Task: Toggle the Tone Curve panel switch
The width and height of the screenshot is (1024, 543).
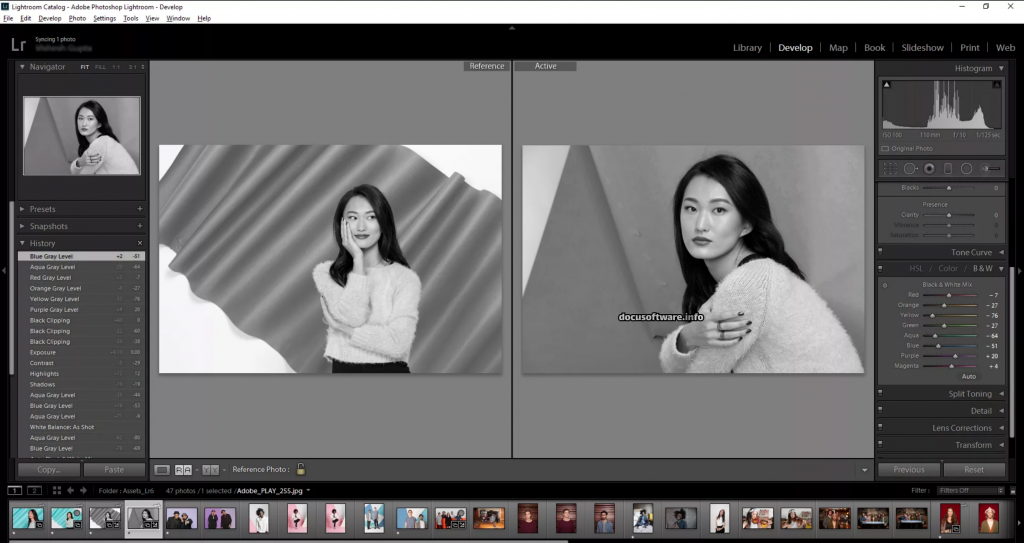Action: pyautogui.click(x=880, y=253)
